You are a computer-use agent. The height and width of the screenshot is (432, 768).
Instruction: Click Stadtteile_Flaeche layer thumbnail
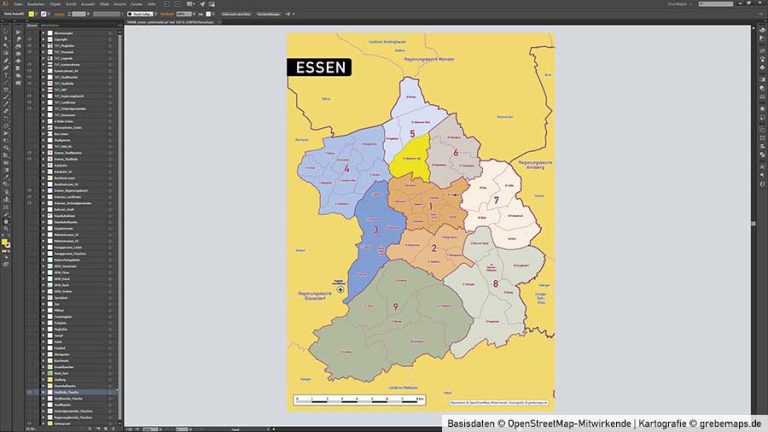click(50, 392)
